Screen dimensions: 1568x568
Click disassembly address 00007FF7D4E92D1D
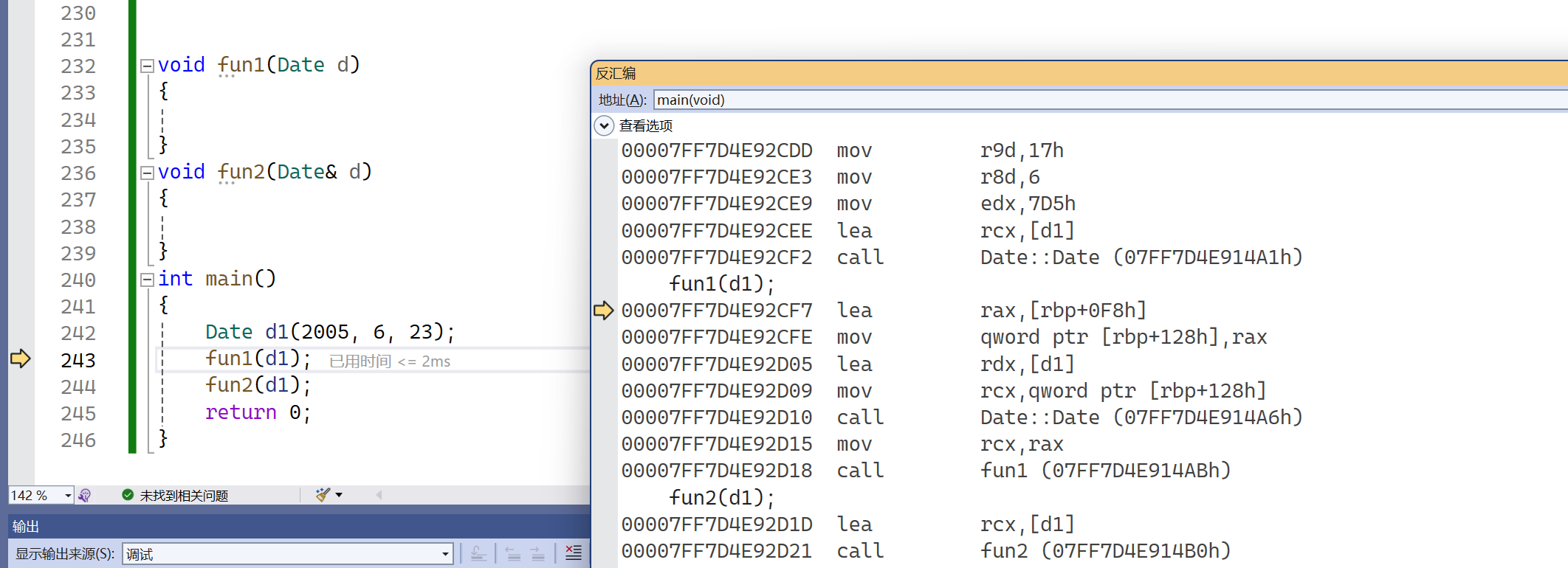pyautogui.click(x=717, y=524)
